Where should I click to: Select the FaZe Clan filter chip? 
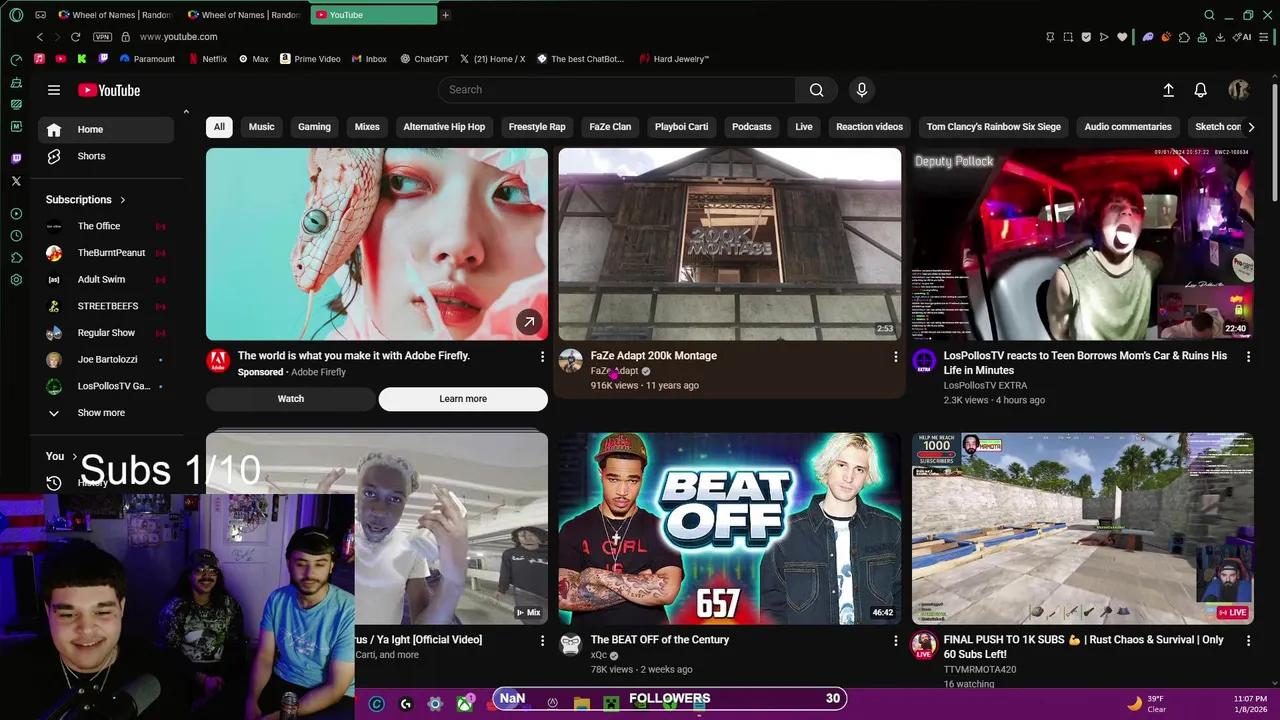pyautogui.click(x=610, y=127)
